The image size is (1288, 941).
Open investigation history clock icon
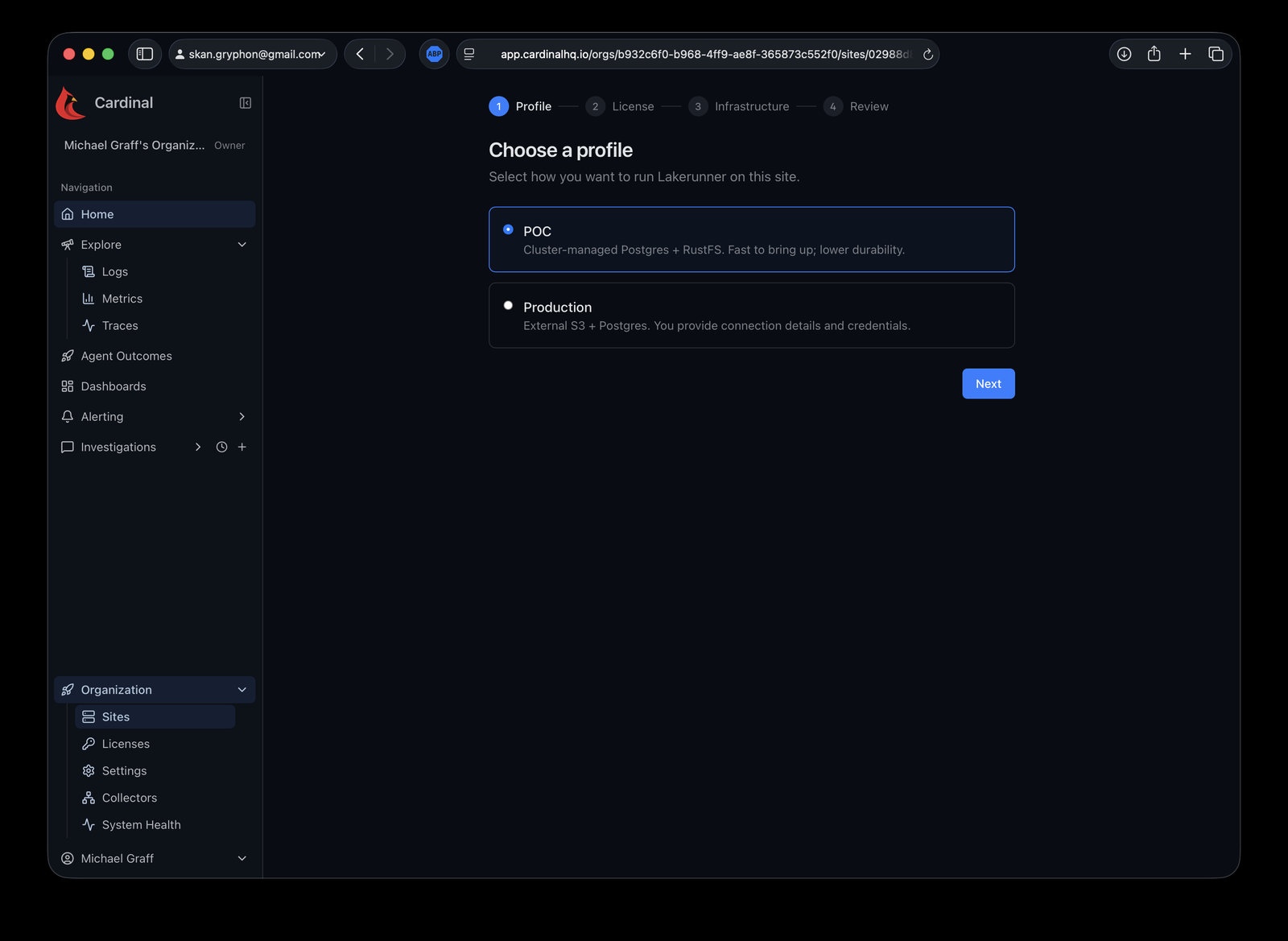pyautogui.click(x=221, y=447)
